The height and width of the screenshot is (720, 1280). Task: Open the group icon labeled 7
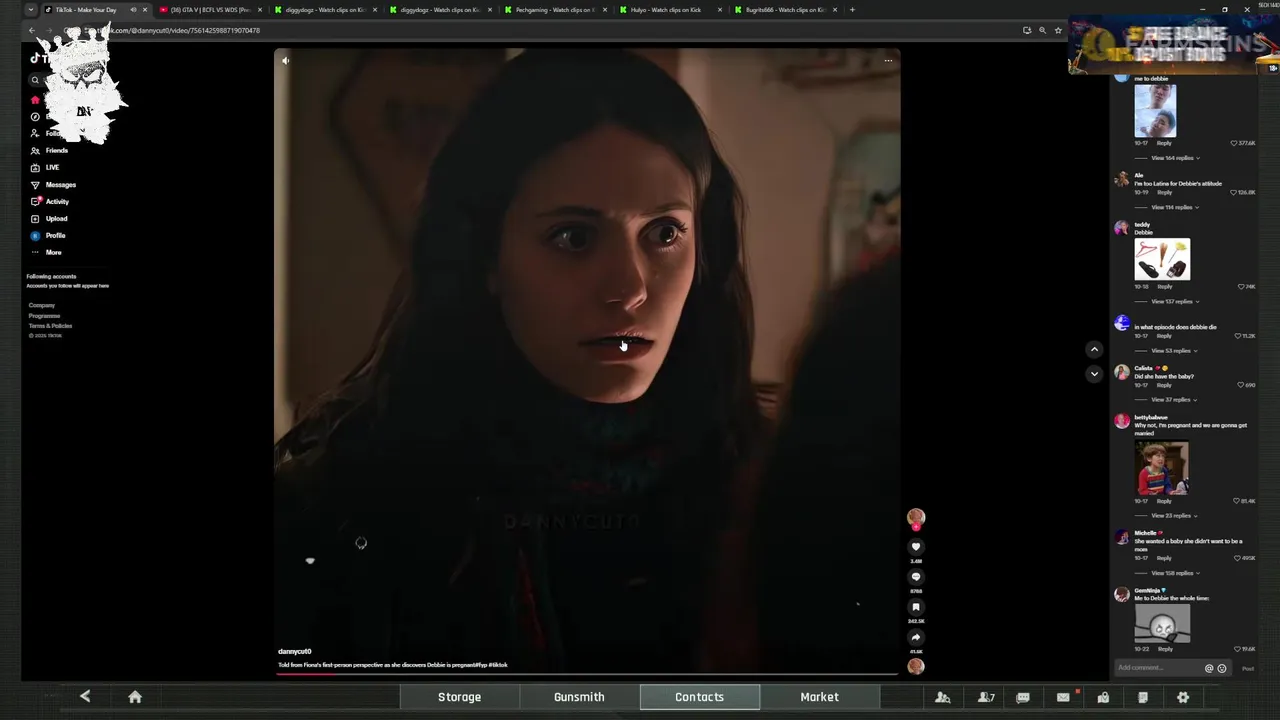coord(986,697)
